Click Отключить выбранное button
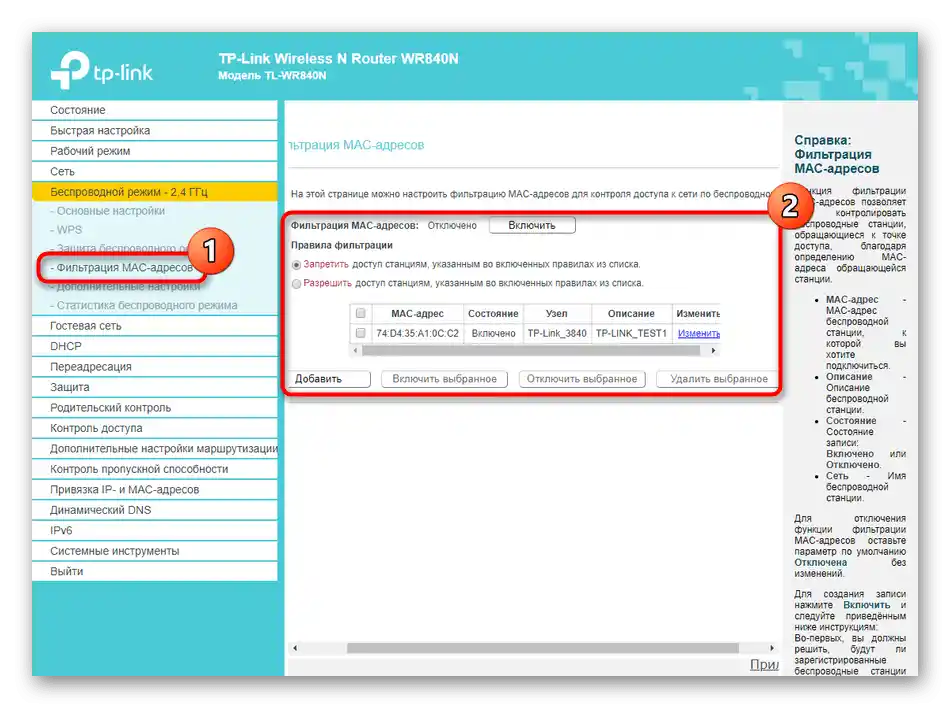The height and width of the screenshot is (708, 950). coord(582,379)
